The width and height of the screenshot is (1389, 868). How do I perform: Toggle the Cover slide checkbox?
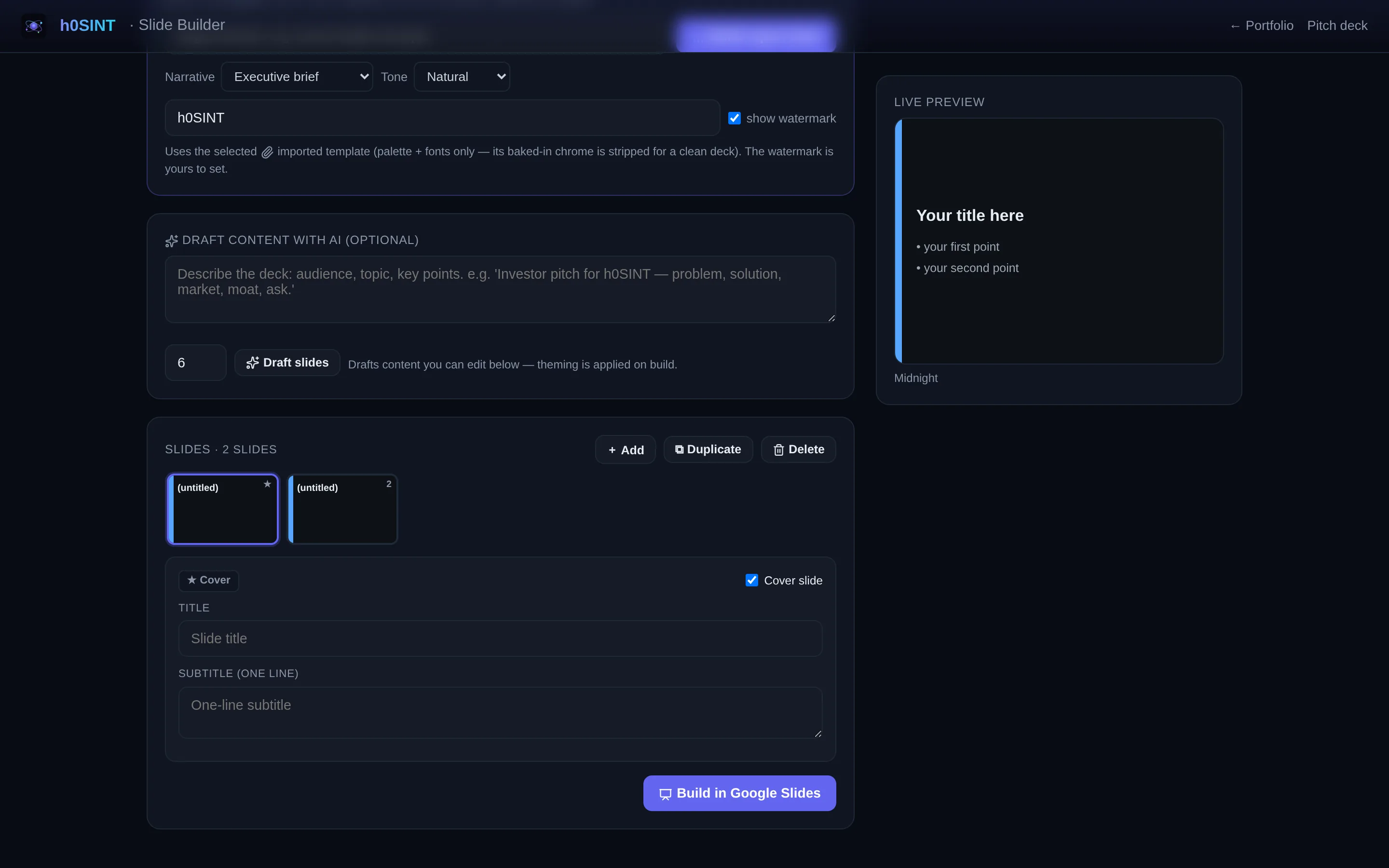(x=752, y=581)
